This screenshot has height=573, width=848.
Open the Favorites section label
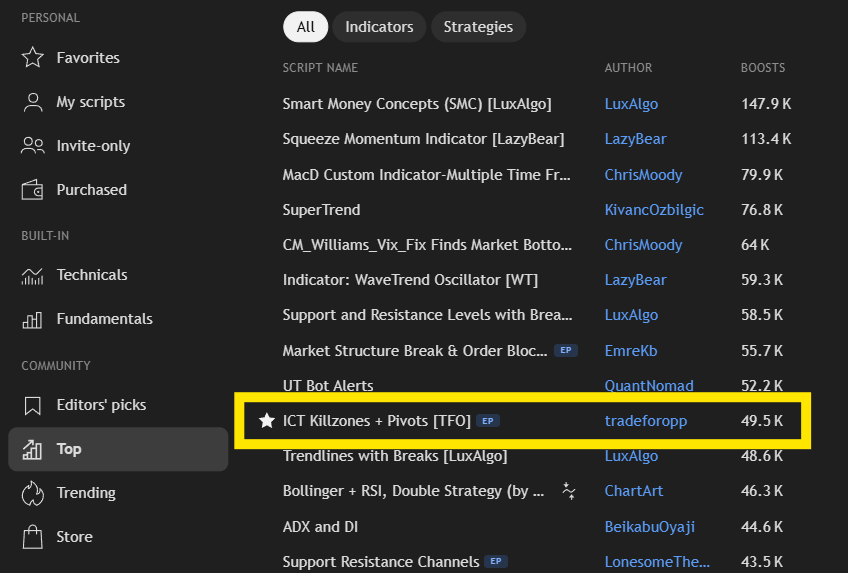(x=88, y=58)
